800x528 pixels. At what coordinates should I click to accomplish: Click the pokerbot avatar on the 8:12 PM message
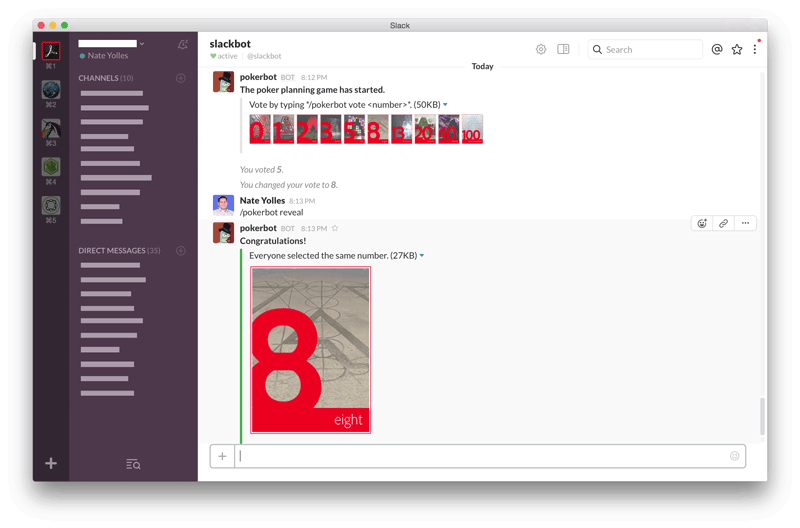[x=223, y=82]
